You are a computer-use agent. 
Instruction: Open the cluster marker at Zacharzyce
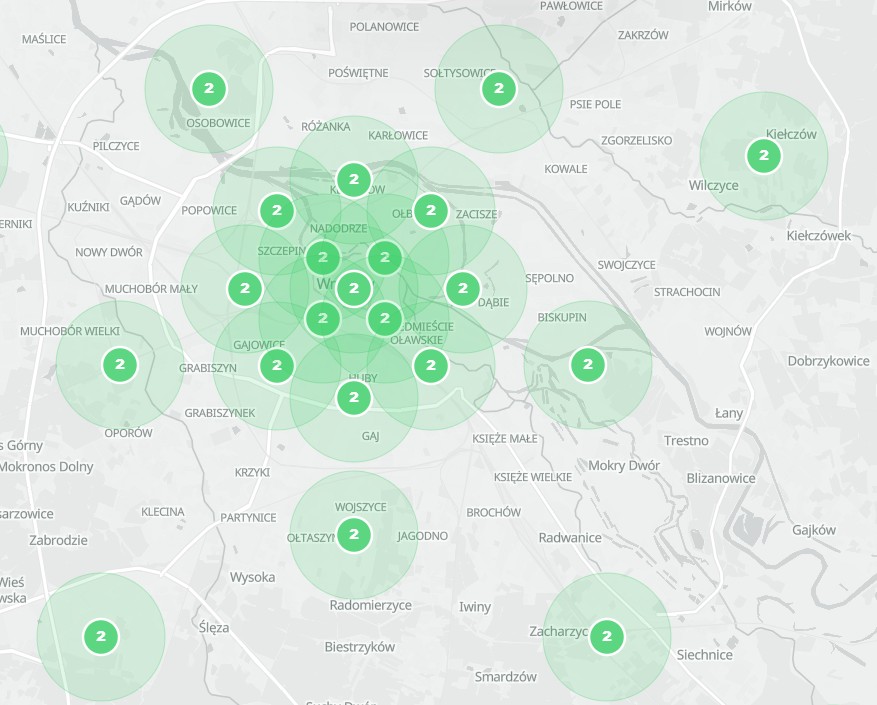pos(606,636)
